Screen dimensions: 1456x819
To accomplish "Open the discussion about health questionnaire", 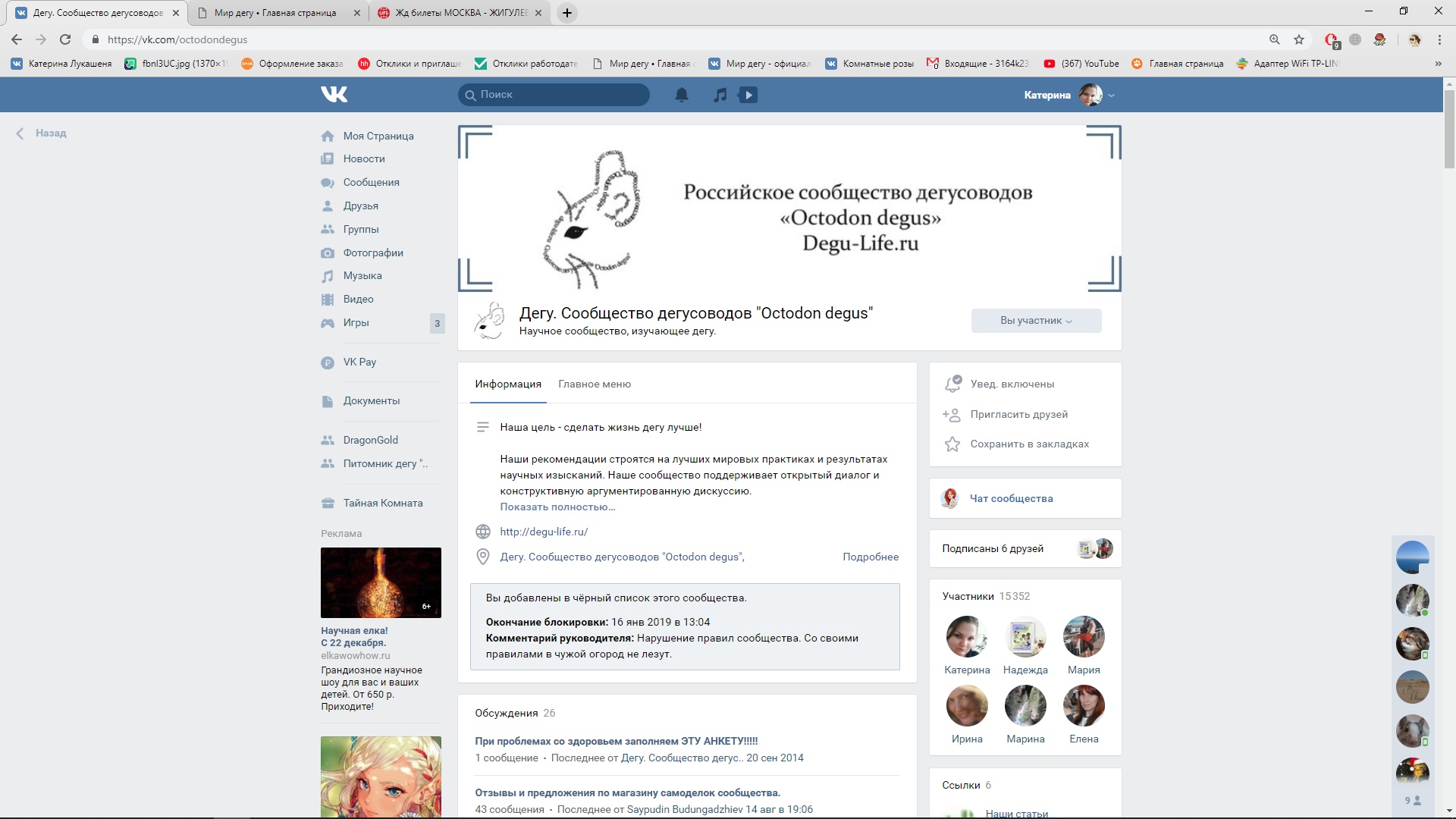I will (x=617, y=742).
